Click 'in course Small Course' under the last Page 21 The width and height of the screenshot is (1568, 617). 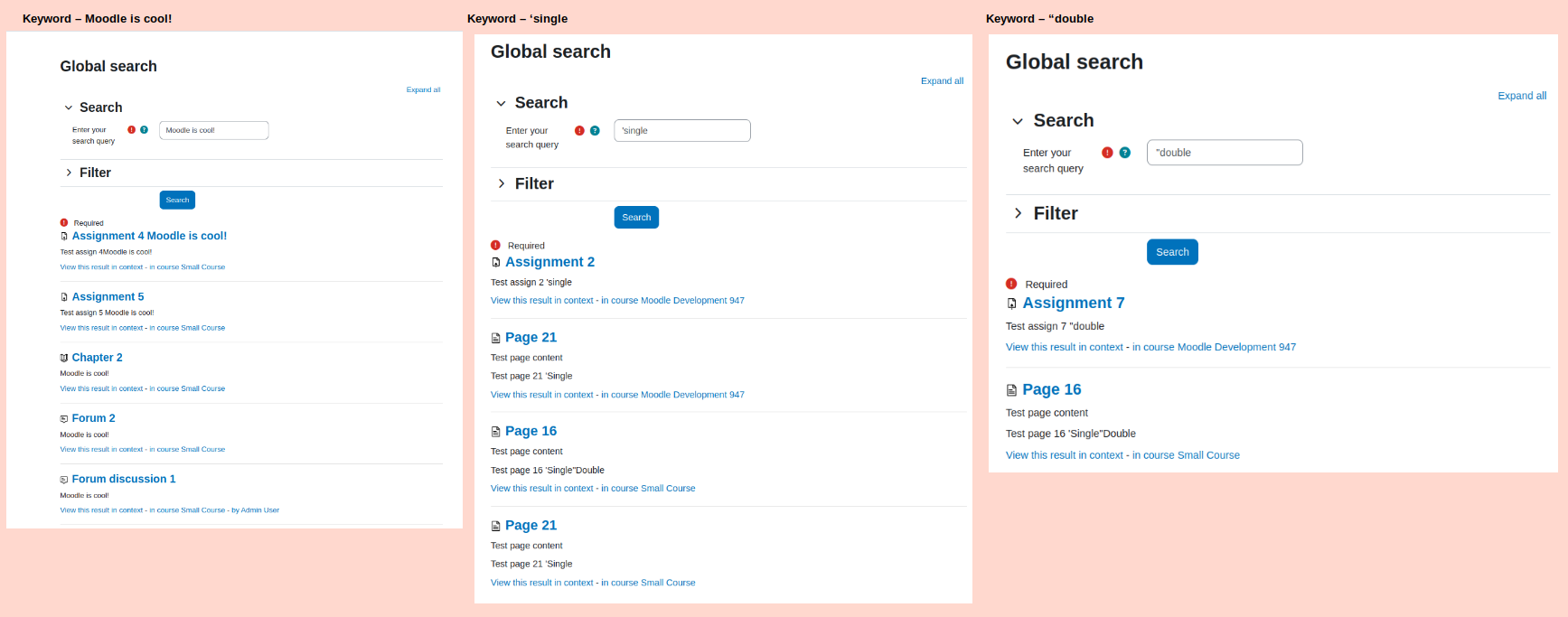[648, 583]
